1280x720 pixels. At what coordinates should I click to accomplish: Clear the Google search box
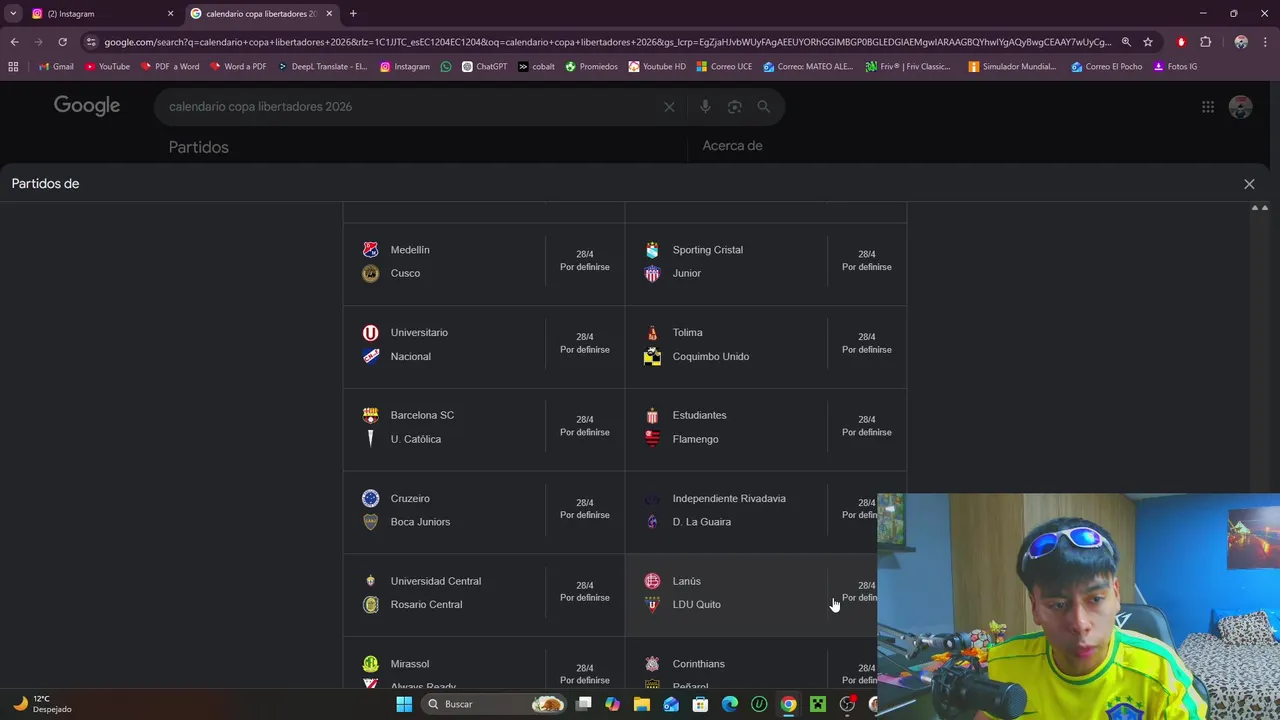coord(669,107)
